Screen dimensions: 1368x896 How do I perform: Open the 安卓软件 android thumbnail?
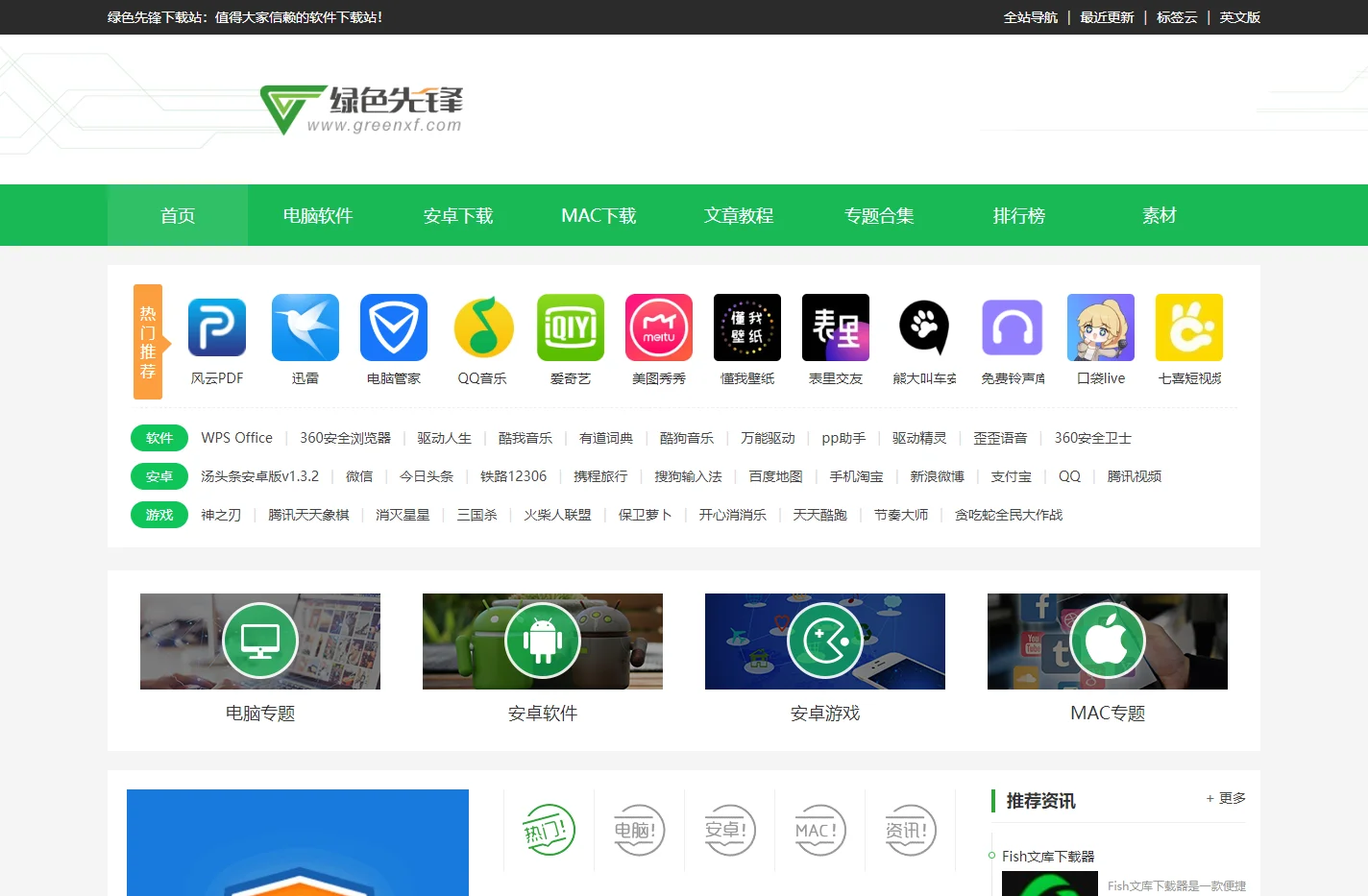(543, 642)
